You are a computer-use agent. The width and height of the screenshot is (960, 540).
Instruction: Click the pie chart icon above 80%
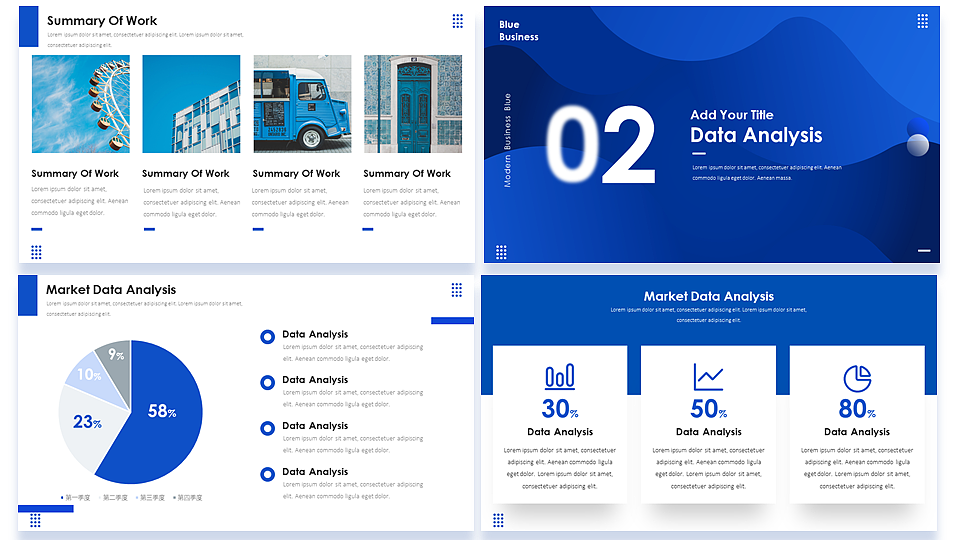click(857, 378)
